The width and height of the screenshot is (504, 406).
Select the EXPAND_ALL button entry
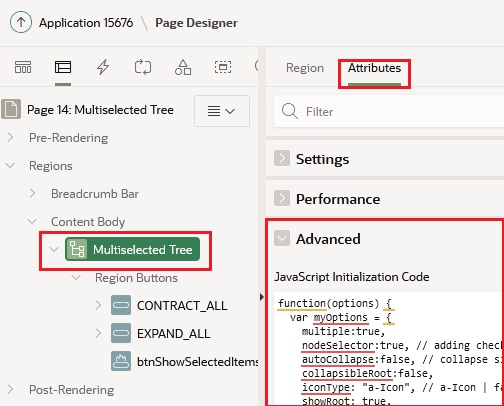[x=174, y=334]
